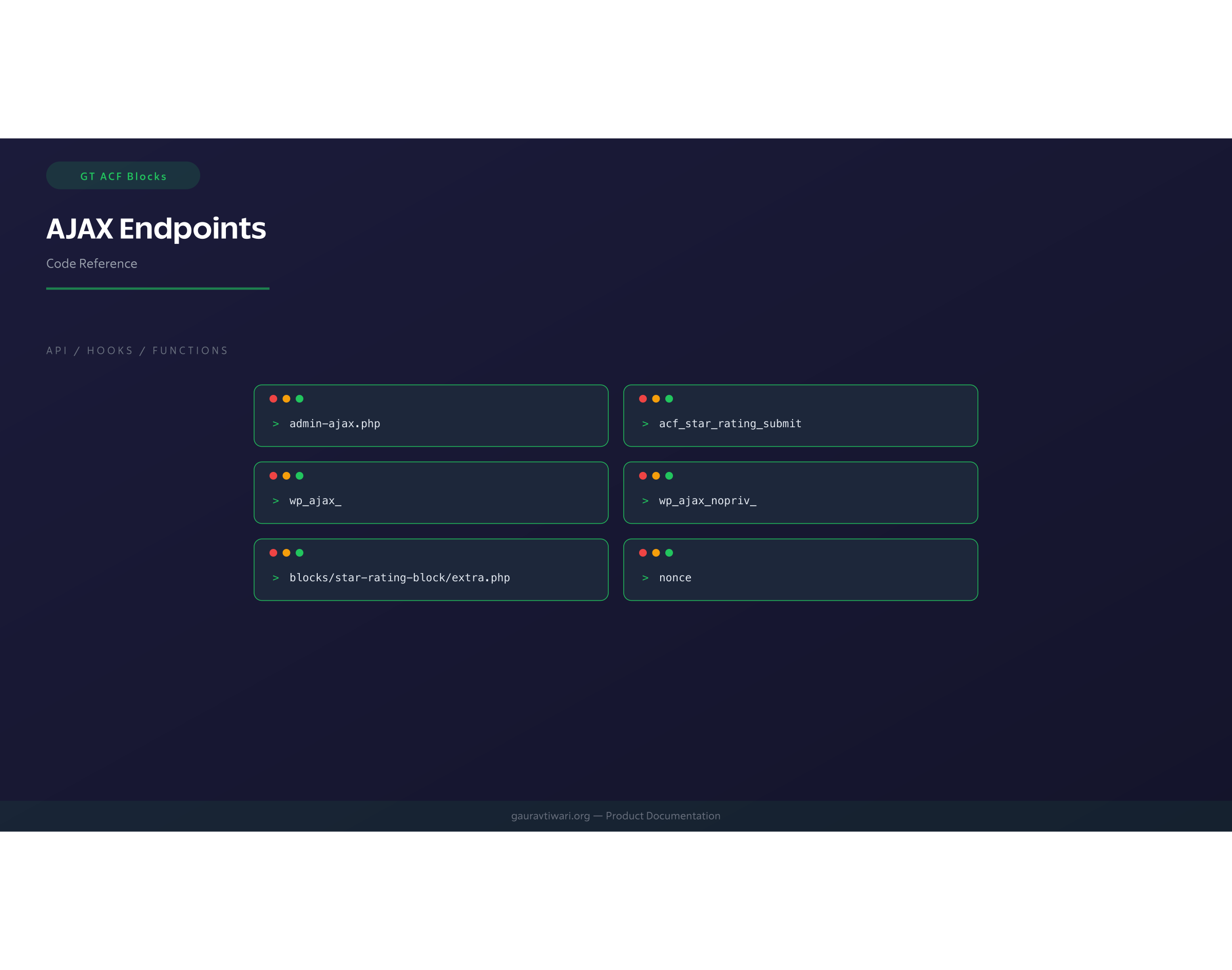Screen dimensions: 1232x970
Task: Select the API / HOOKS / FUNCTIONS breadcrumb
Action: (137, 350)
